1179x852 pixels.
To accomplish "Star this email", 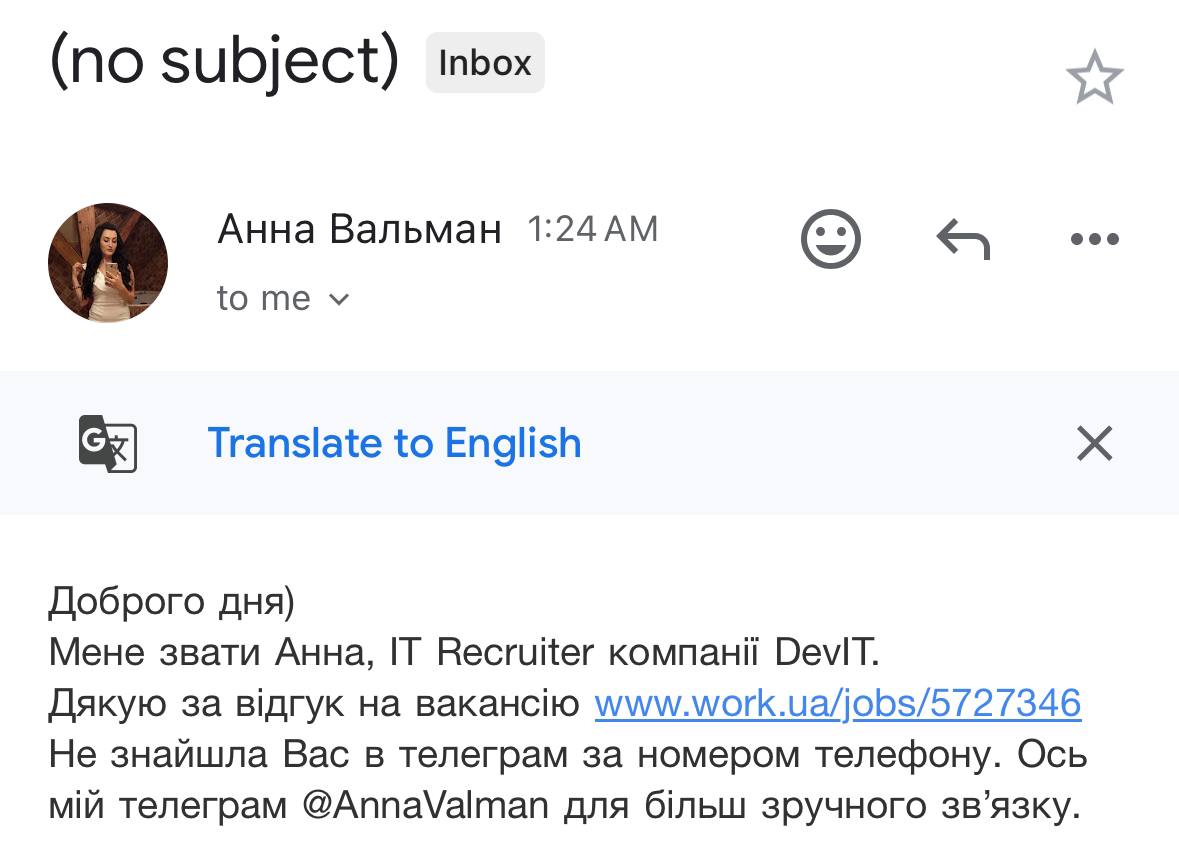I will pos(1094,79).
